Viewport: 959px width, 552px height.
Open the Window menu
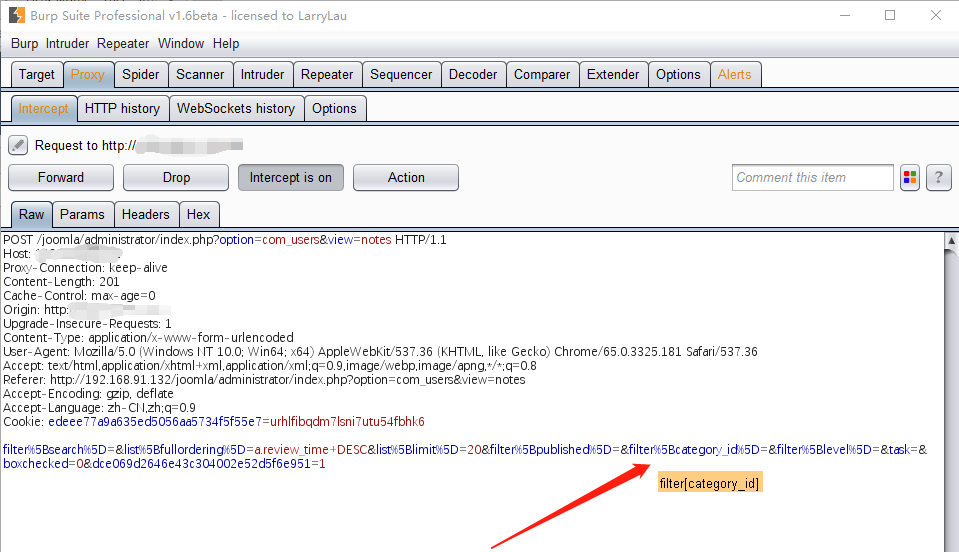(181, 43)
